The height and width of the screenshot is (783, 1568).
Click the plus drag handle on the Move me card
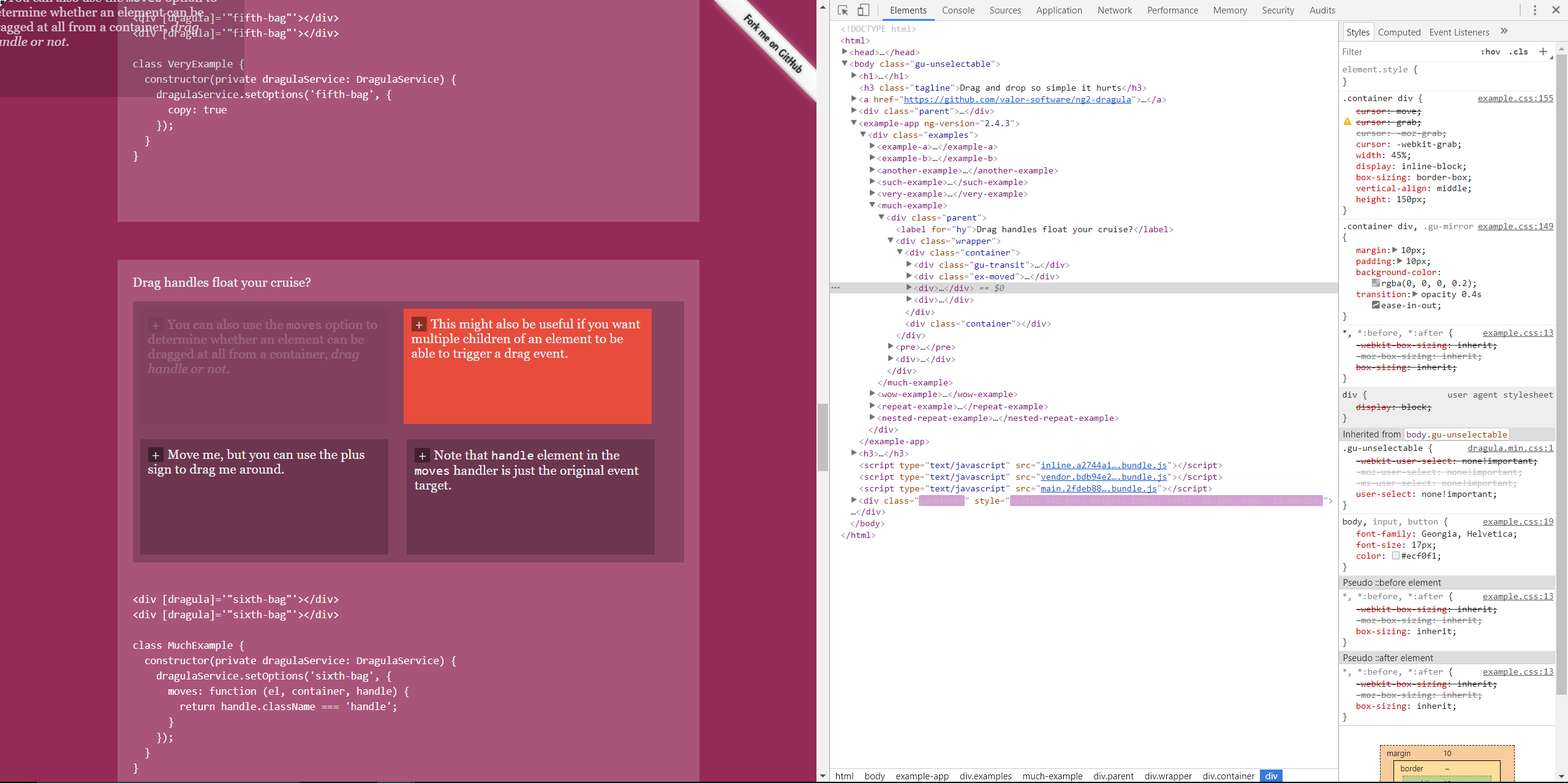[x=155, y=455]
